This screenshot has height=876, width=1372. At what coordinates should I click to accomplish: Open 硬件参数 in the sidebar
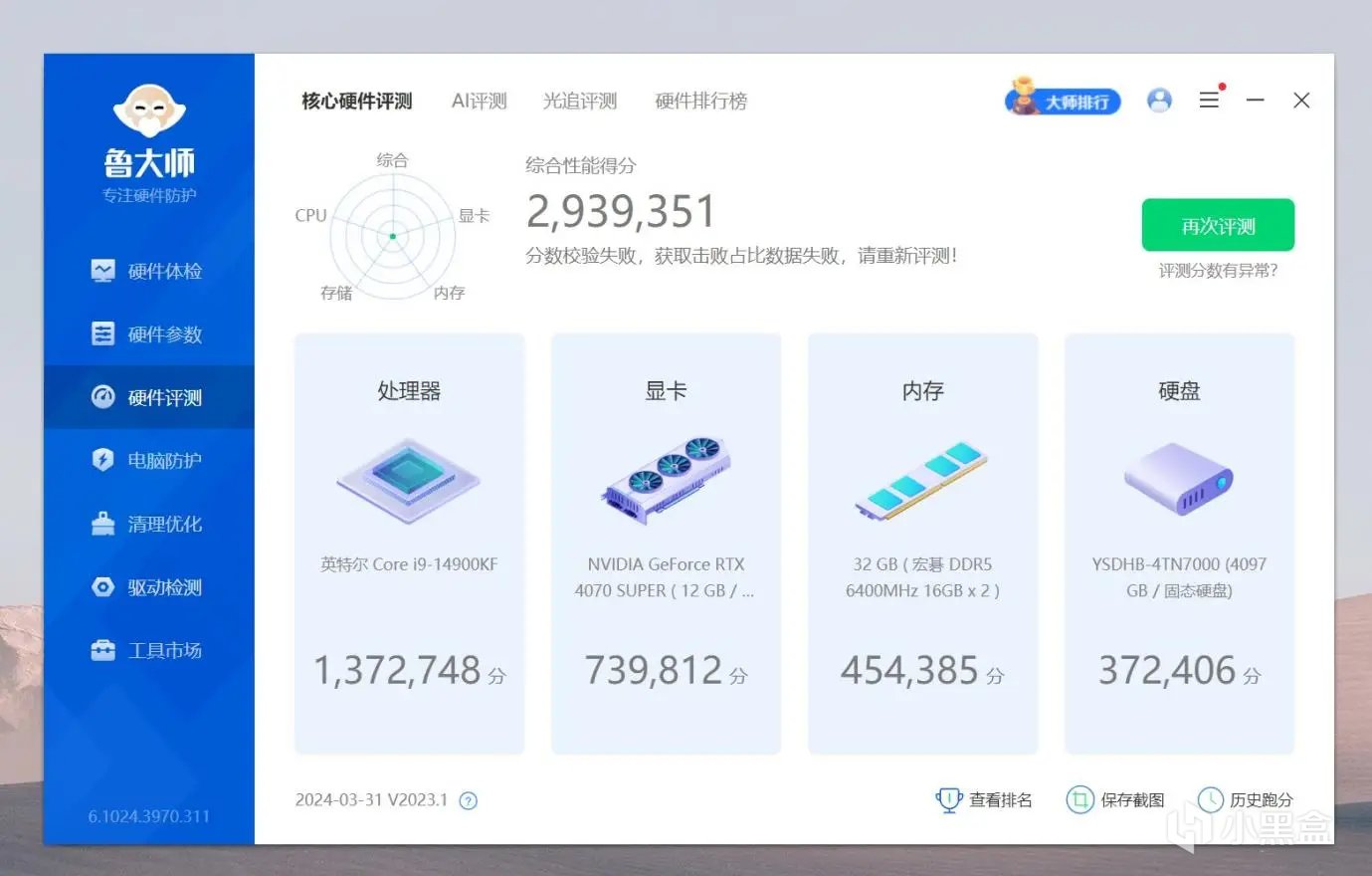click(147, 334)
